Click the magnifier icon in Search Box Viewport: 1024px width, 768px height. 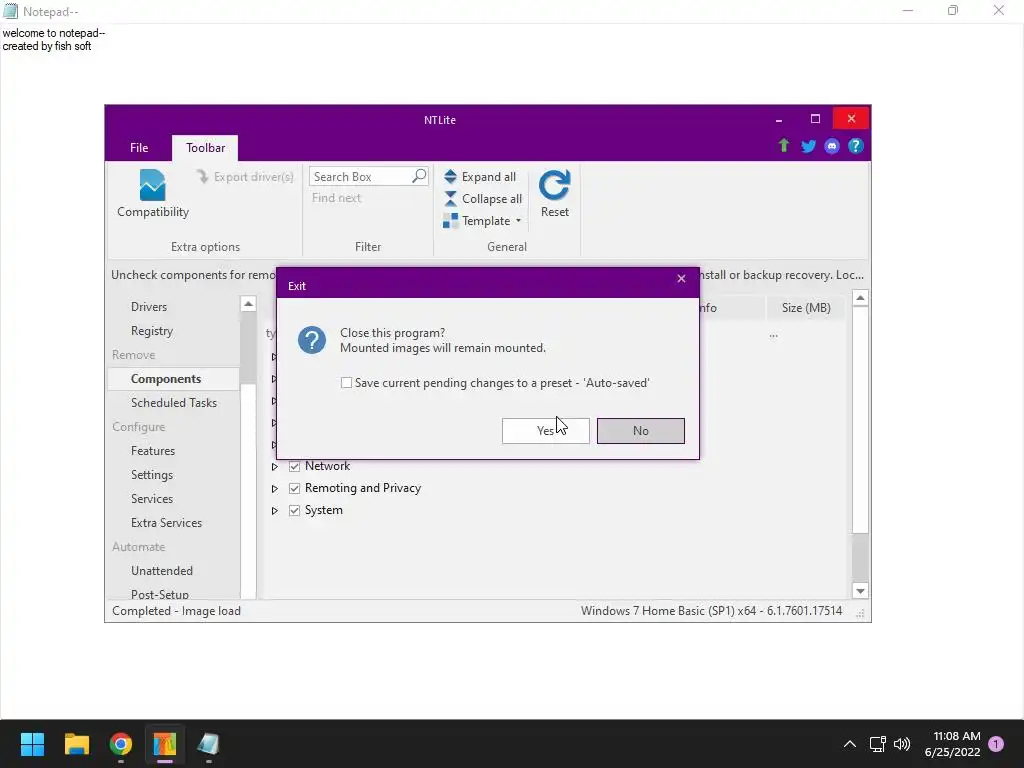(419, 176)
